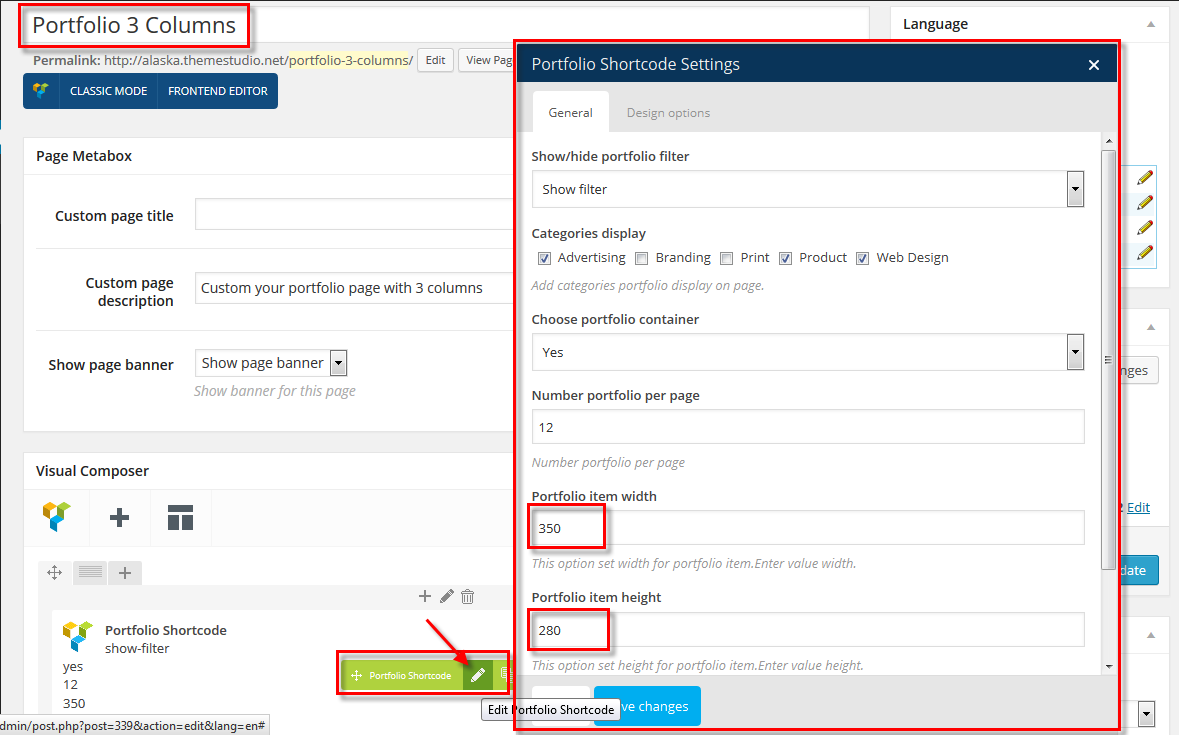Viewport: 1179px width, 735px height.
Task: Add a new element with the plus icon
Action: click(120, 518)
